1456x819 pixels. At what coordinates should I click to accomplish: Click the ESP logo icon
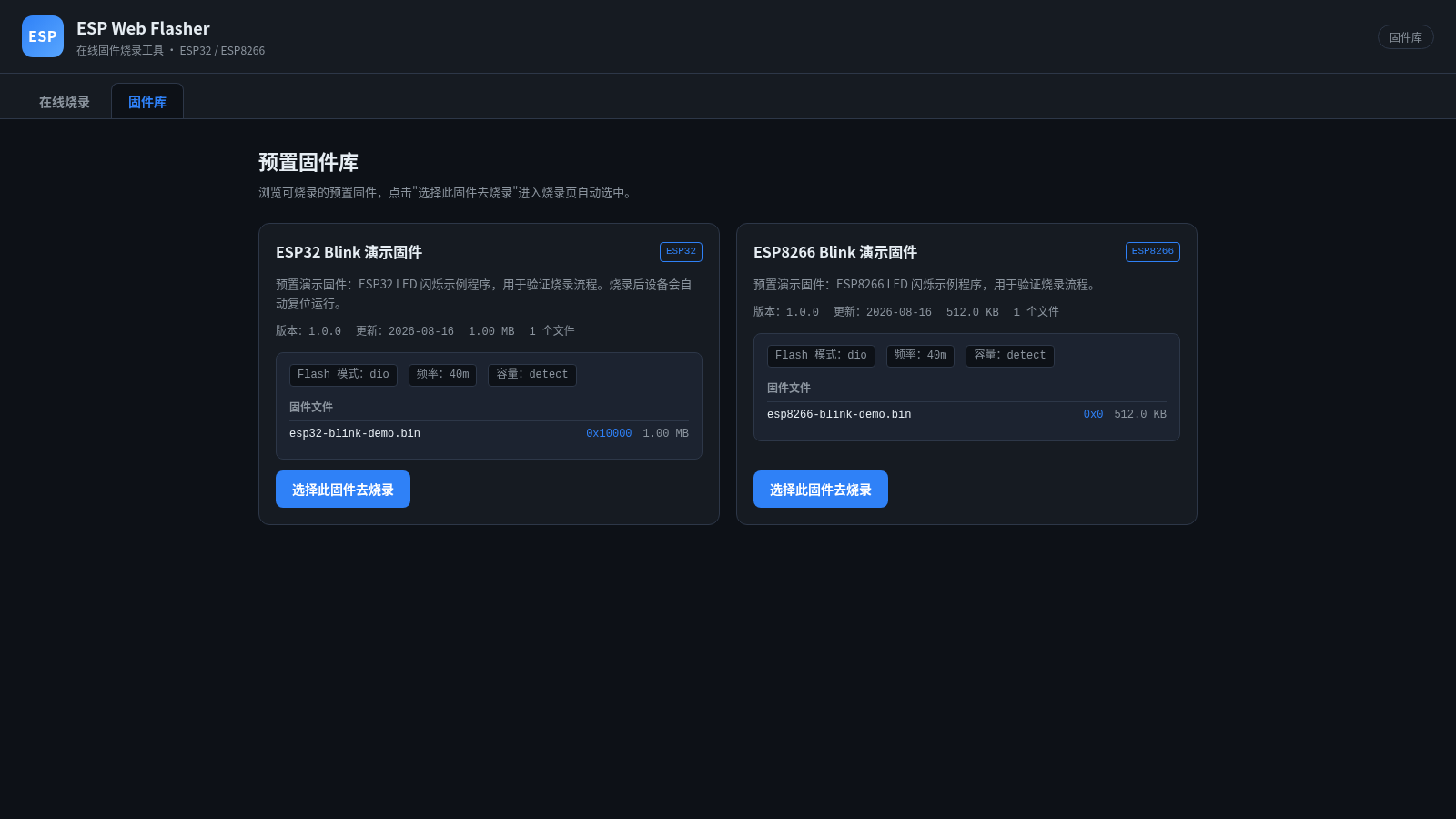coord(43,36)
